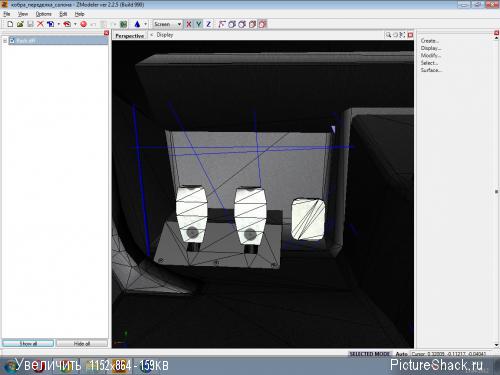Click the tools panel scroll-up arrow

coord(497,39)
